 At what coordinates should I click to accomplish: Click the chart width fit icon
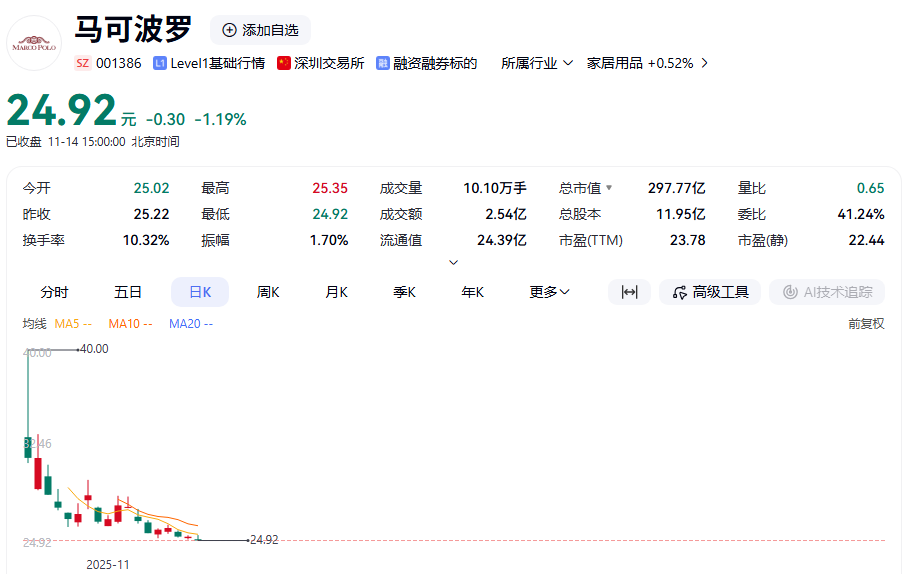[629, 292]
